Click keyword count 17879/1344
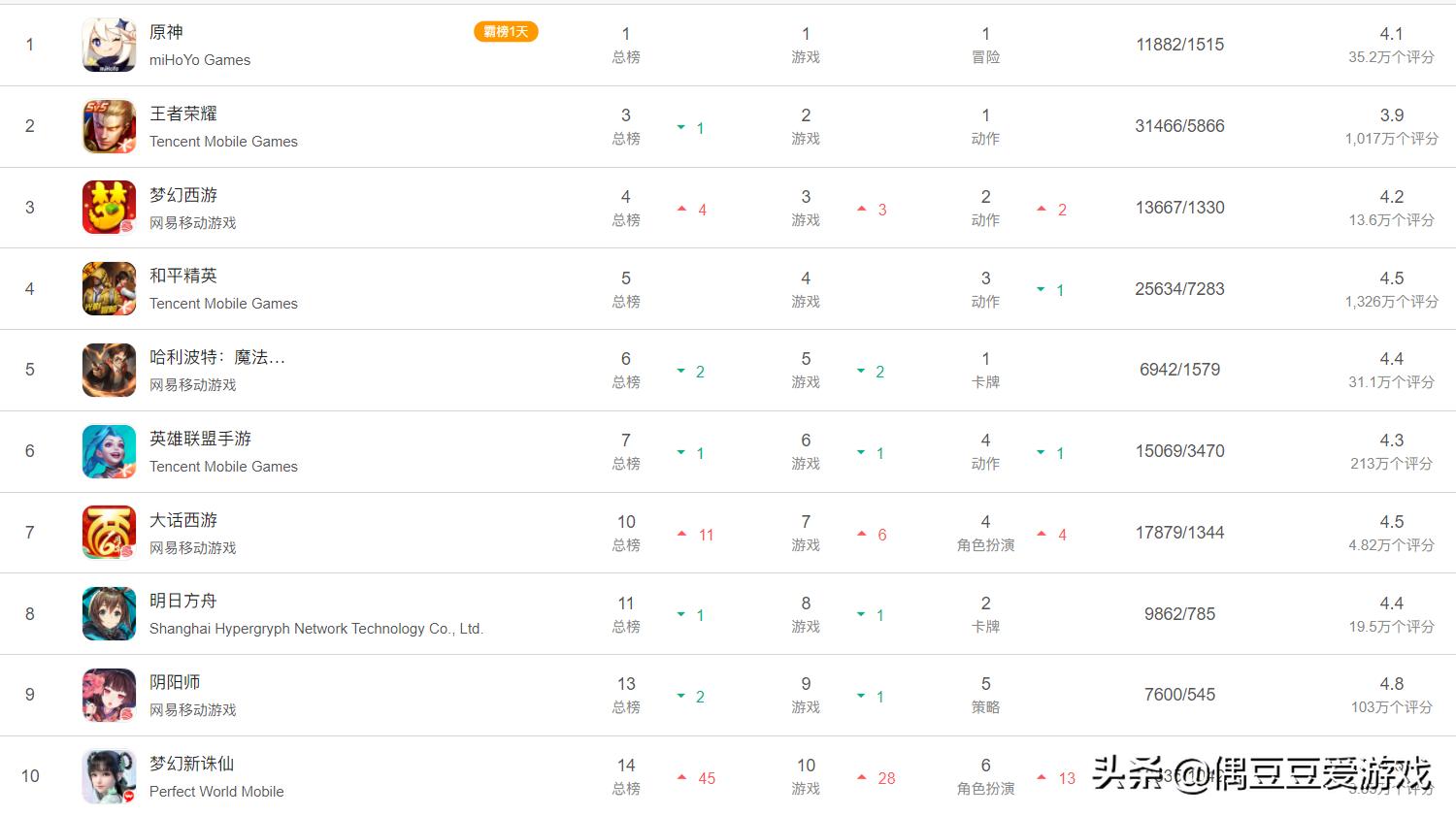Viewport: 1456px width, 816px height. [1180, 533]
